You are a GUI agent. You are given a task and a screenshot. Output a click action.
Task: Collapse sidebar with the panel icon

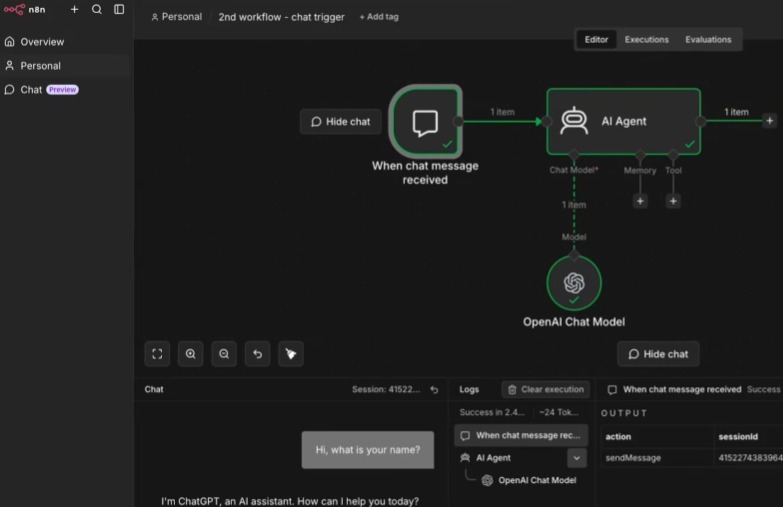119,9
